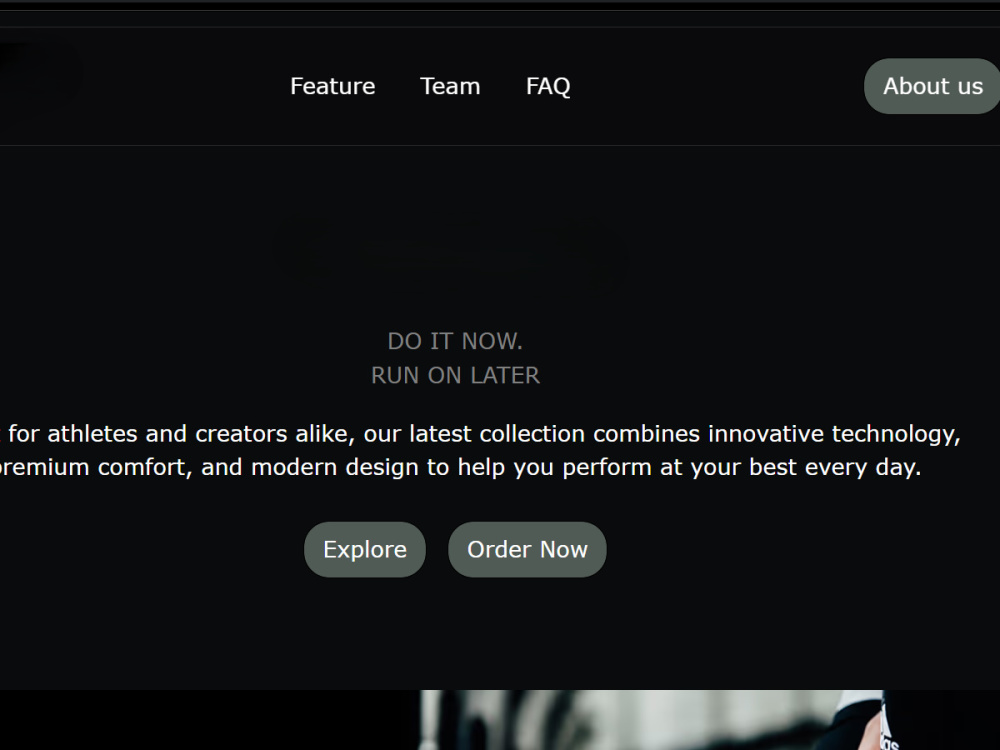1000x750 pixels.
Task: Select the RUN ON LATER heading text
Action: [x=455, y=376]
